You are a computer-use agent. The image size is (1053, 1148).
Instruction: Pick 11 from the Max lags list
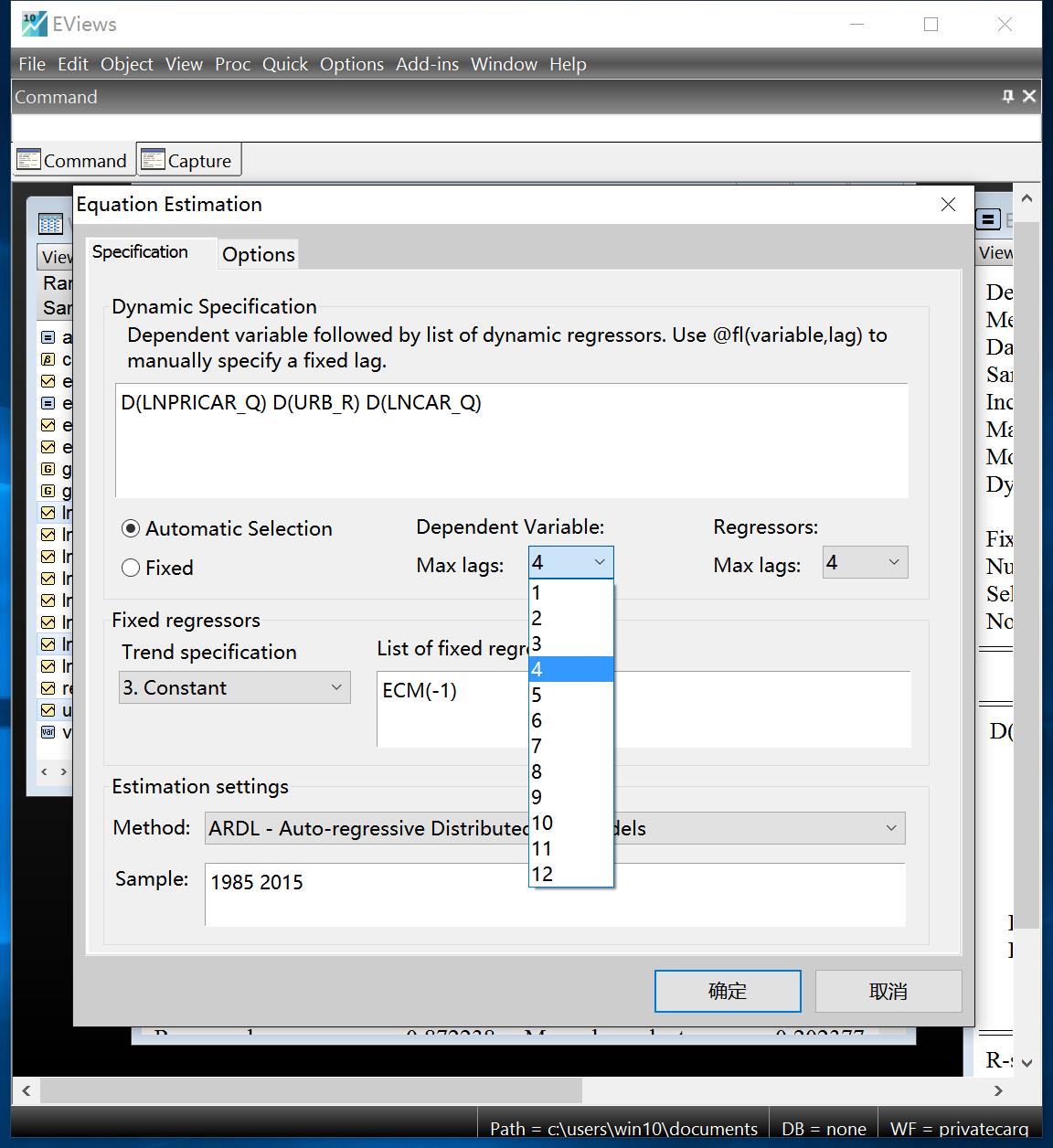pyautogui.click(x=571, y=848)
